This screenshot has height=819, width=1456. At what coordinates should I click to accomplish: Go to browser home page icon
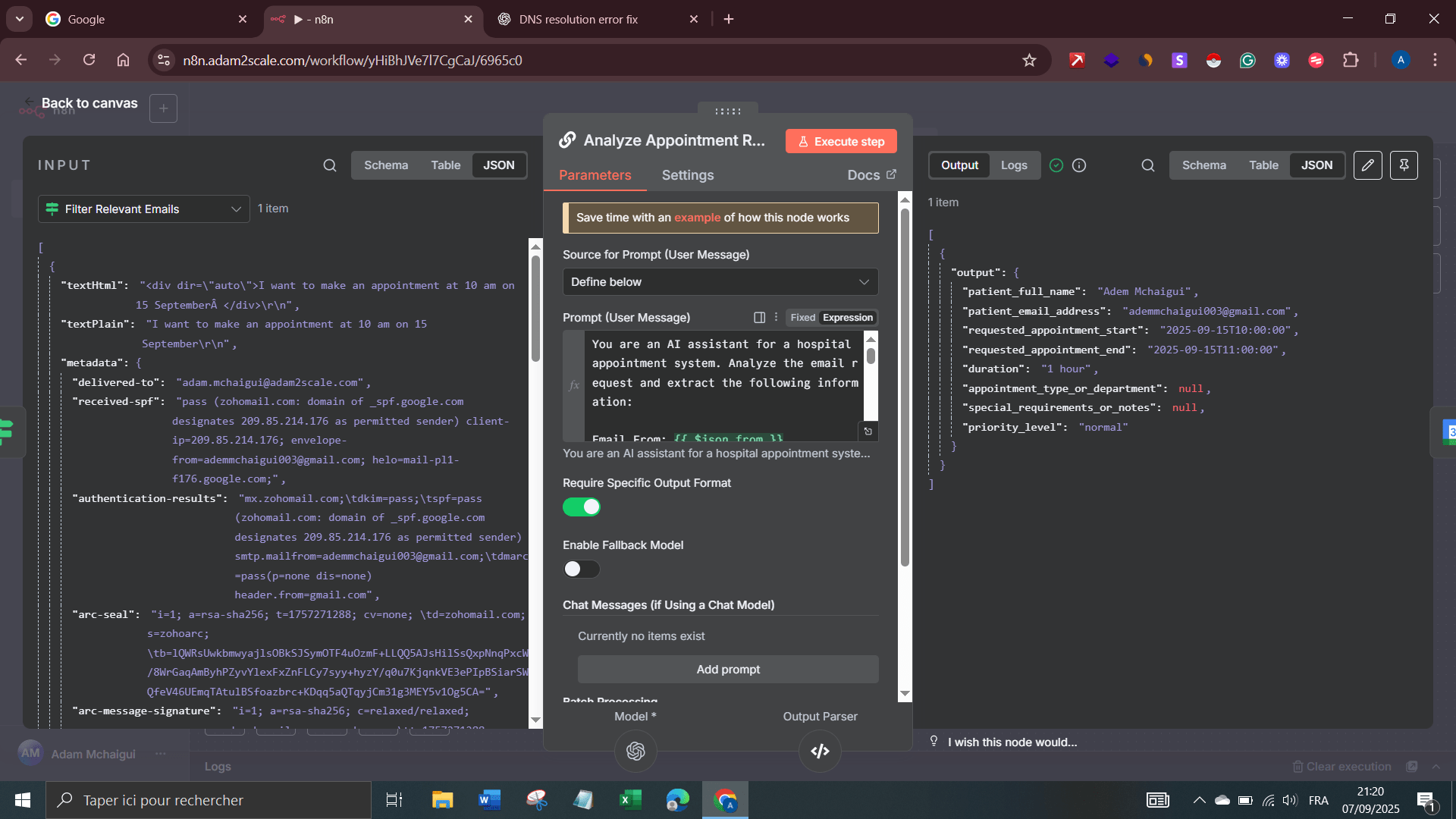(123, 60)
